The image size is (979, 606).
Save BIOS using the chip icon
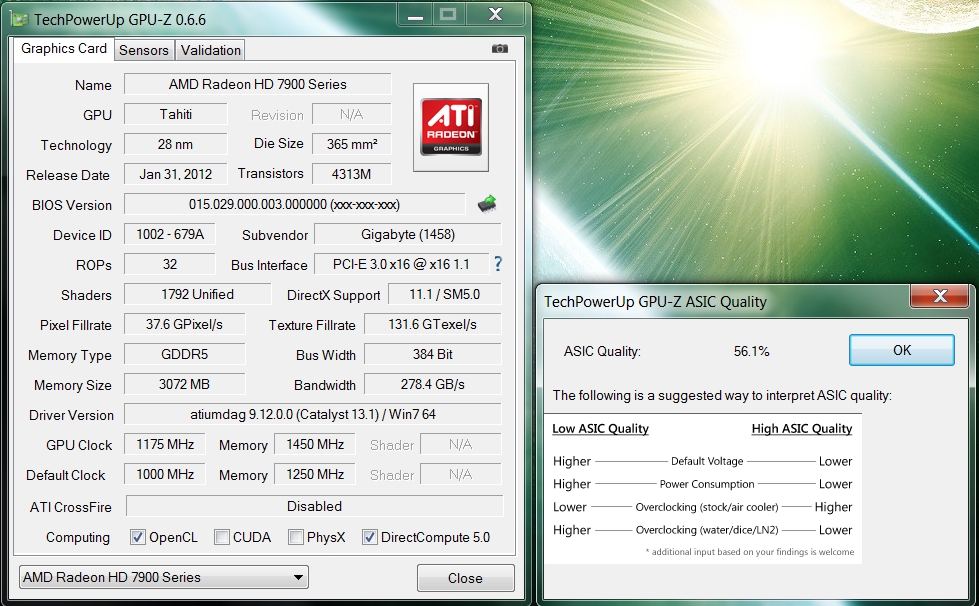pyautogui.click(x=487, y=204)
